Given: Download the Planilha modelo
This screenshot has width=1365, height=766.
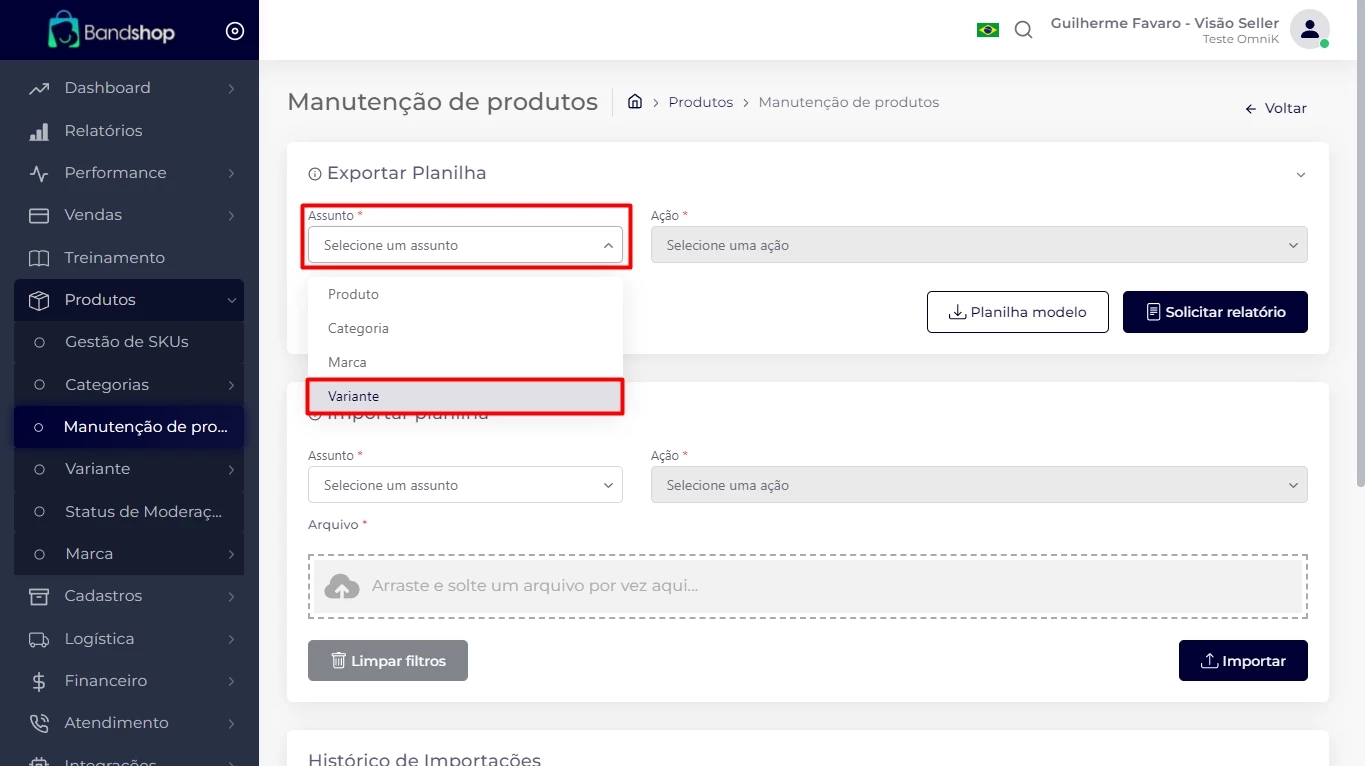Looking at the screenshot, I should [1018, 312].
